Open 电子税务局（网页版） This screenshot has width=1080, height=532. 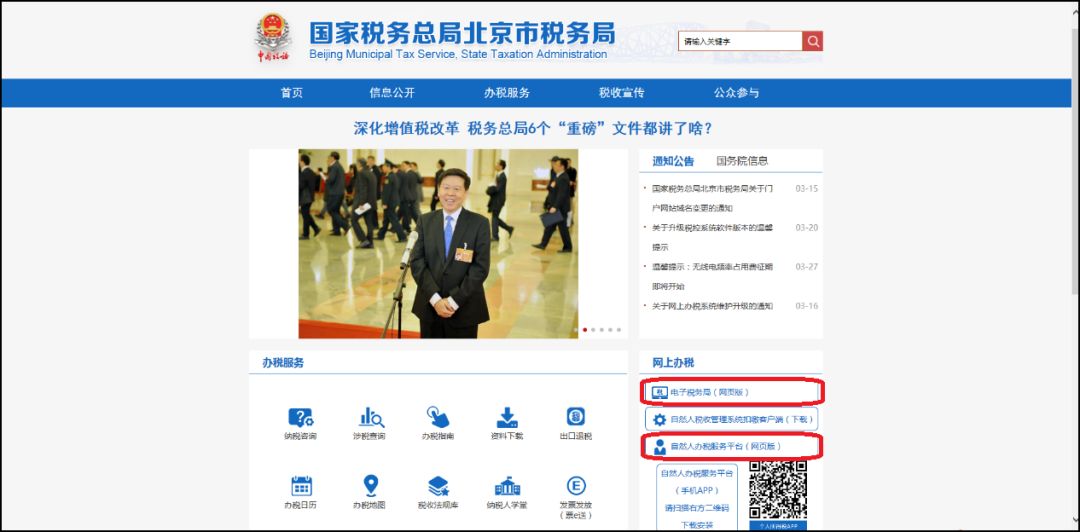coord(731,392)
